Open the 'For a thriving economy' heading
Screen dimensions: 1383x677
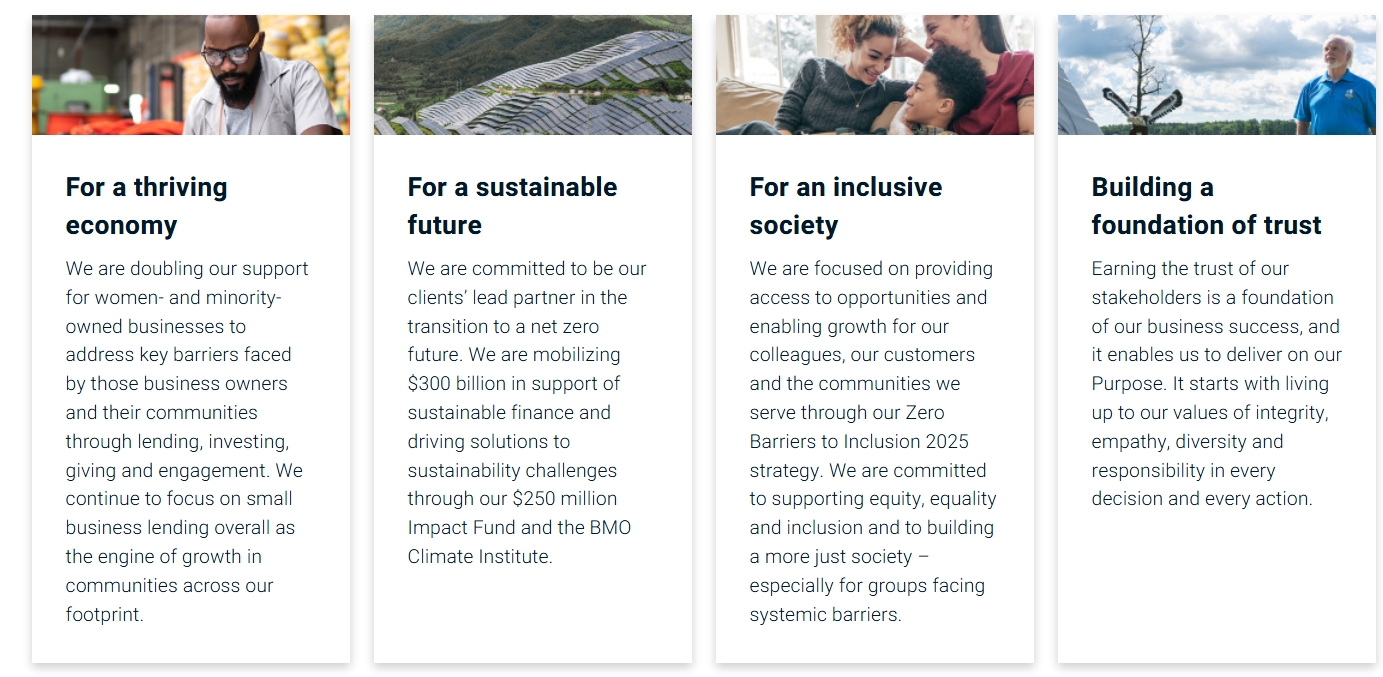coord(146,206)
